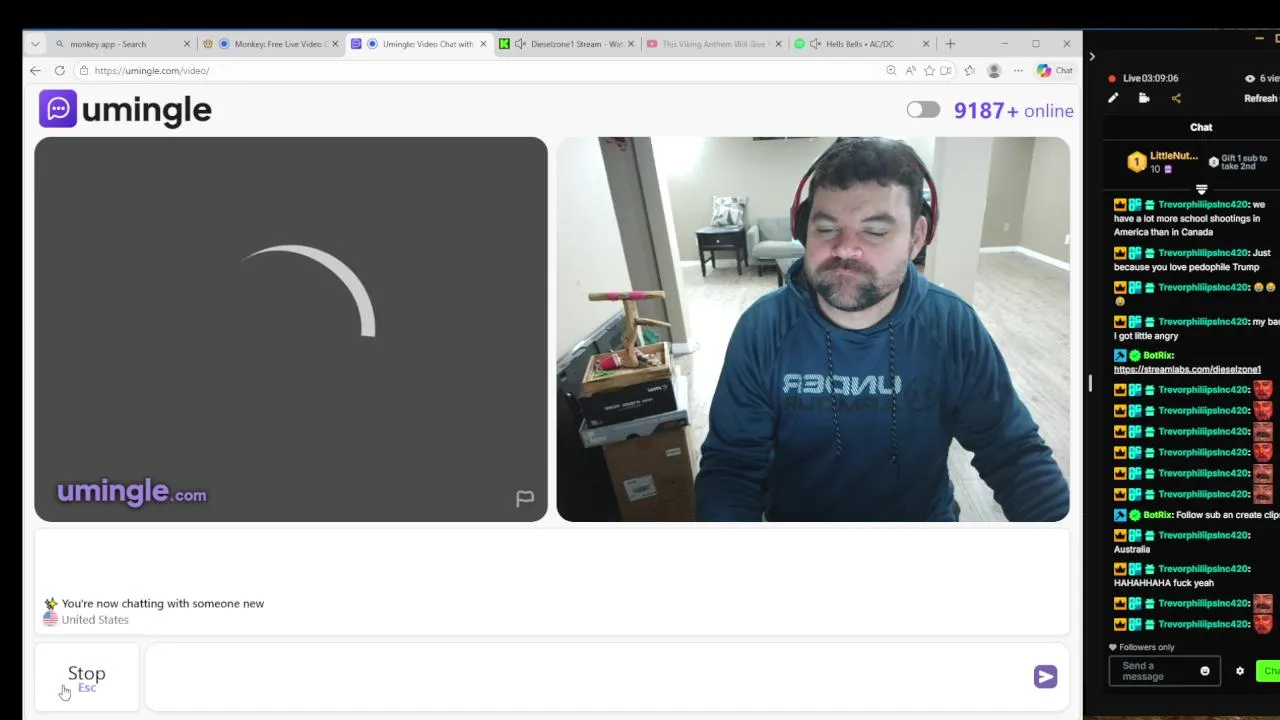Click the Live 03:09:06 stream timer
This screenshot has height=720, width=1280.
(x=1150, y=78)
